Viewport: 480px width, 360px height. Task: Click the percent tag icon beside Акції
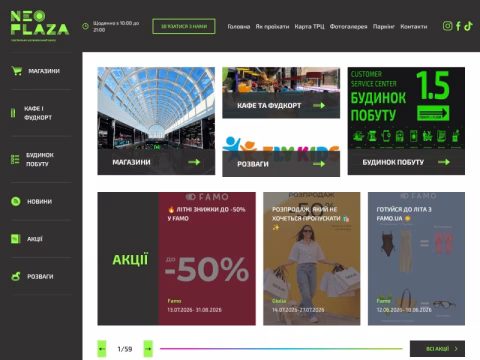tap(16, 239)
